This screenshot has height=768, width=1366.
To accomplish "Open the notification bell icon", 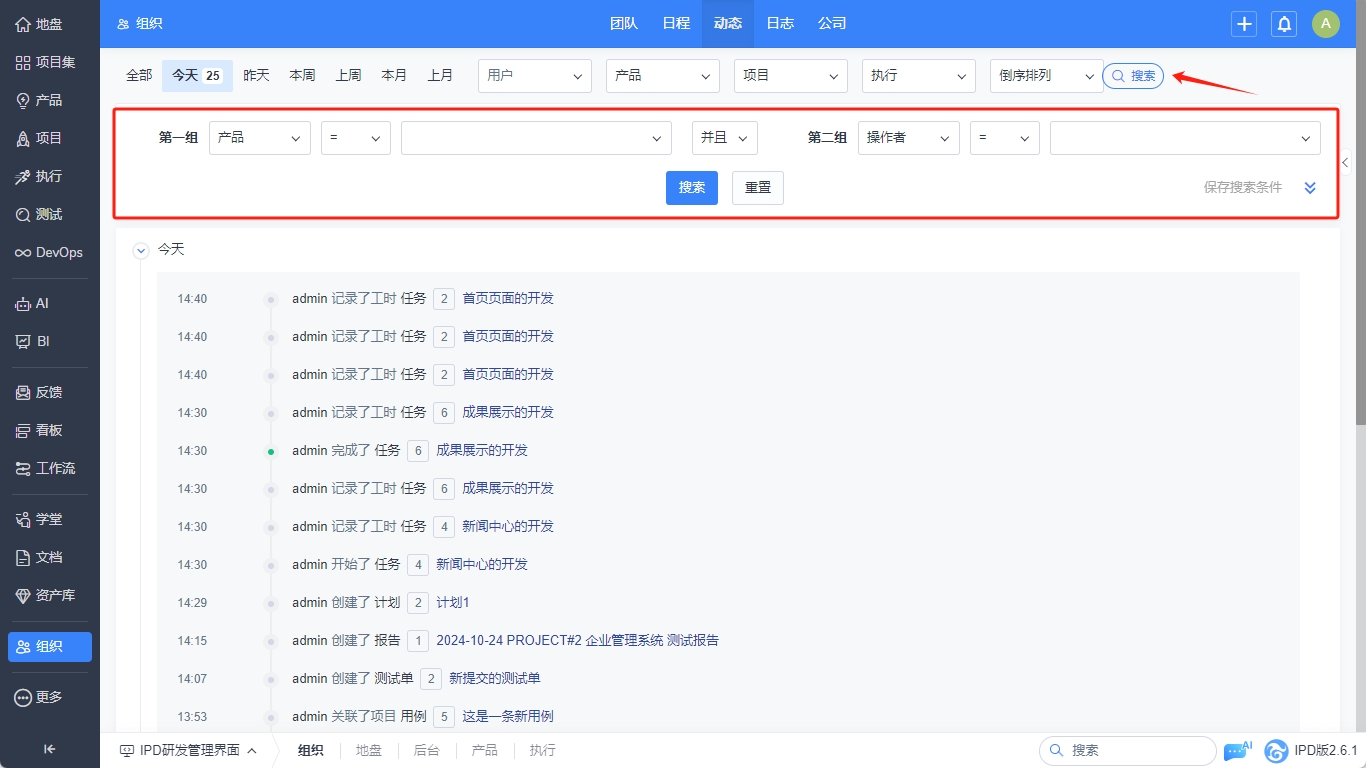I will point(1284,24).
